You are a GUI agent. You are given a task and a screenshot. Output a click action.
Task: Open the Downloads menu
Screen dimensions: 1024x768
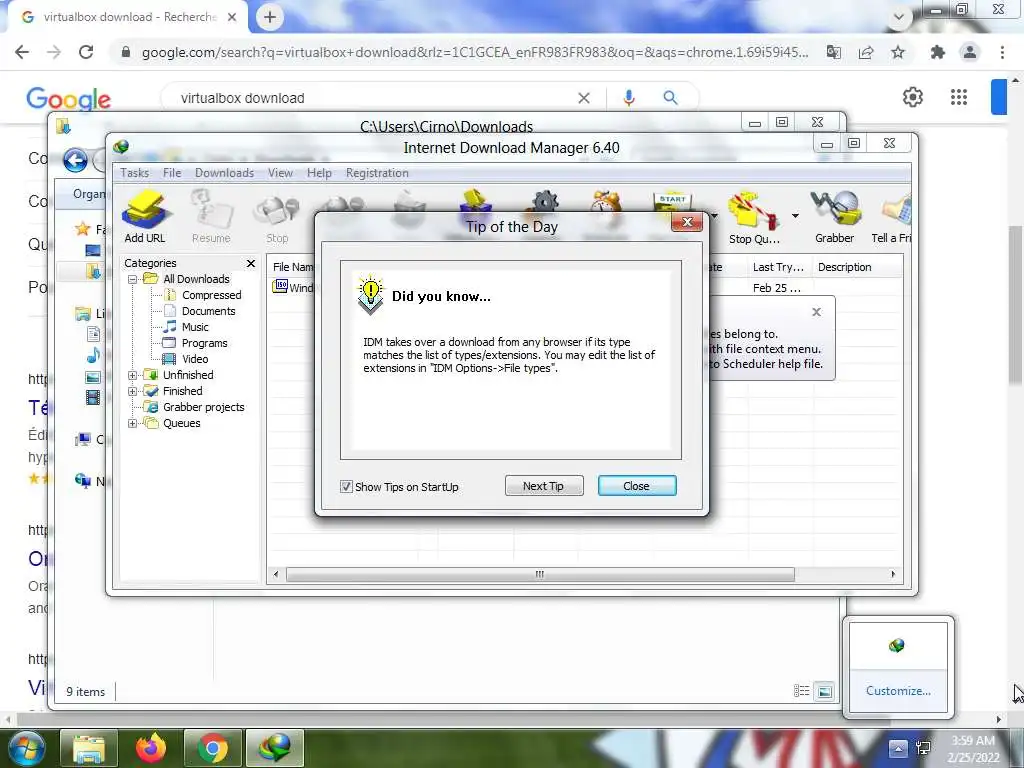coord(224,173)
